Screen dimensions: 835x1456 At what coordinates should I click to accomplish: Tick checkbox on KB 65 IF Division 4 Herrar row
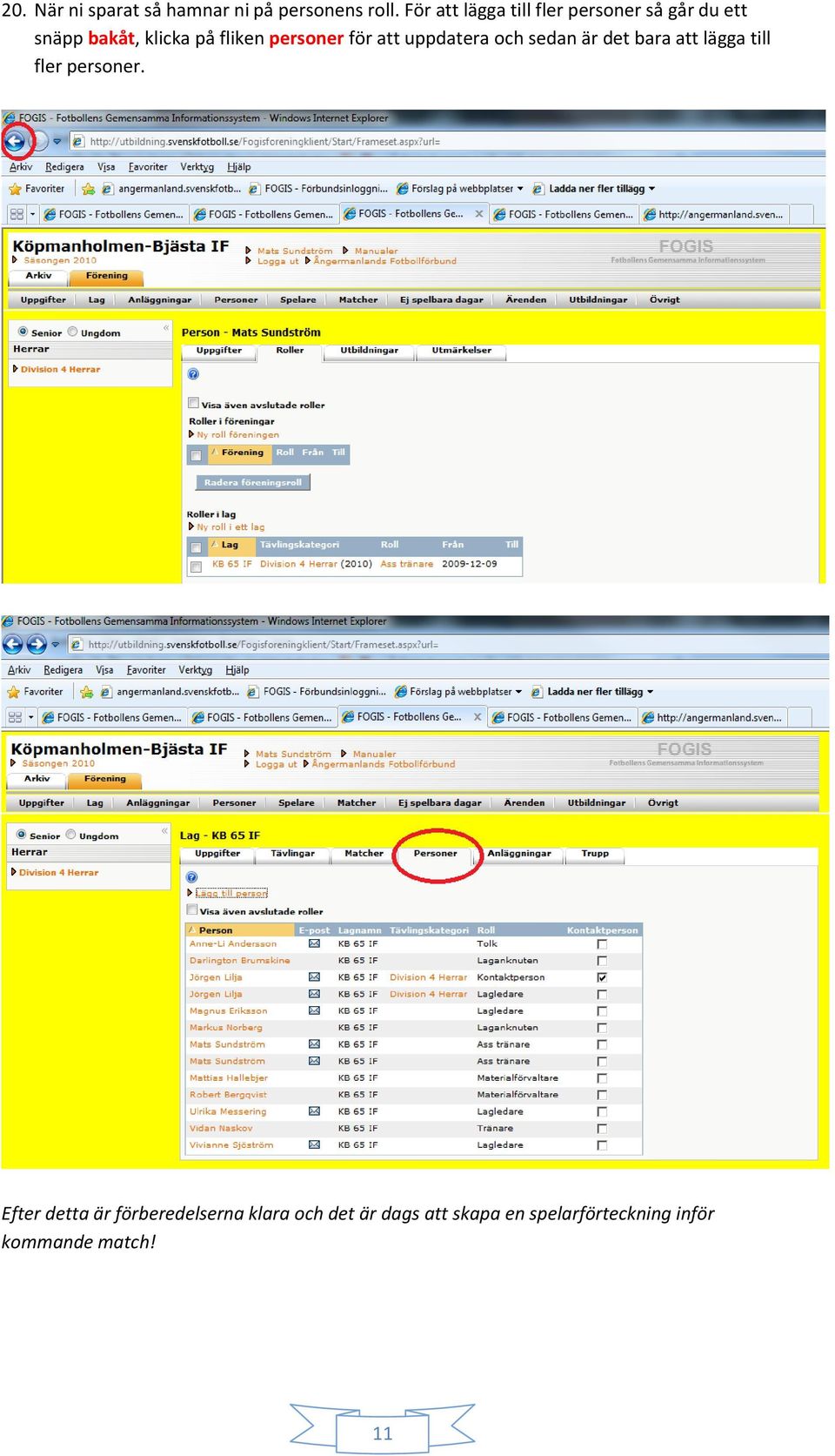click(x=196, y=566)
